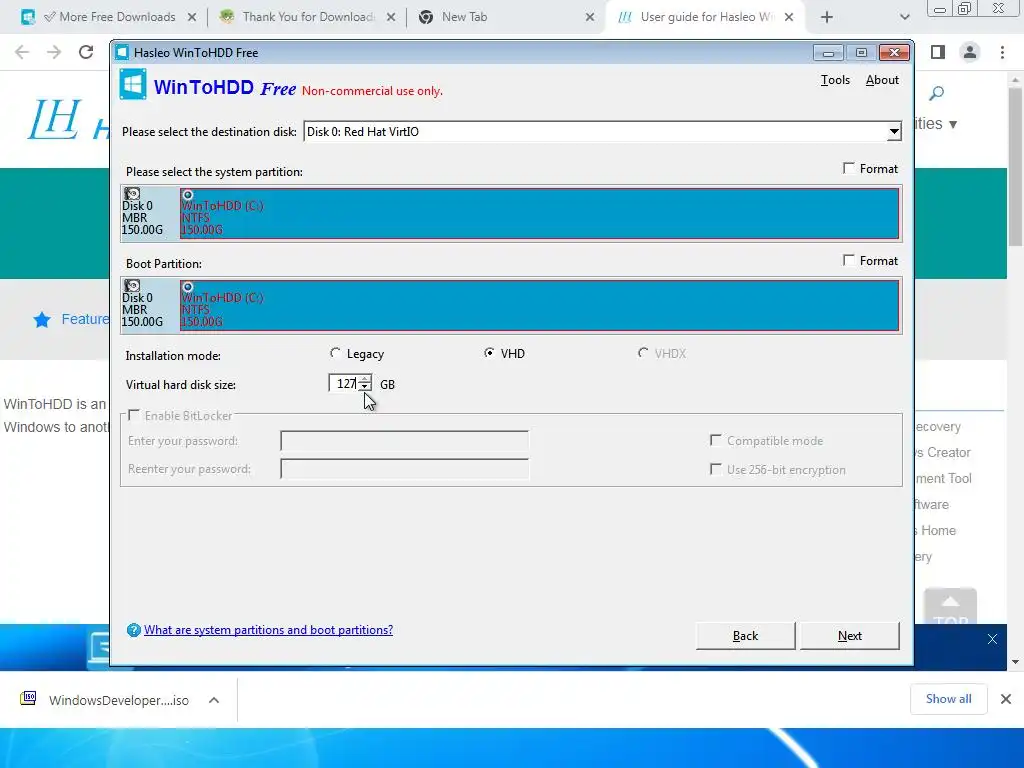The width and height of the screenshot is (1024, 768).
Task: Click Show all downloads
Action: [948, 699]
